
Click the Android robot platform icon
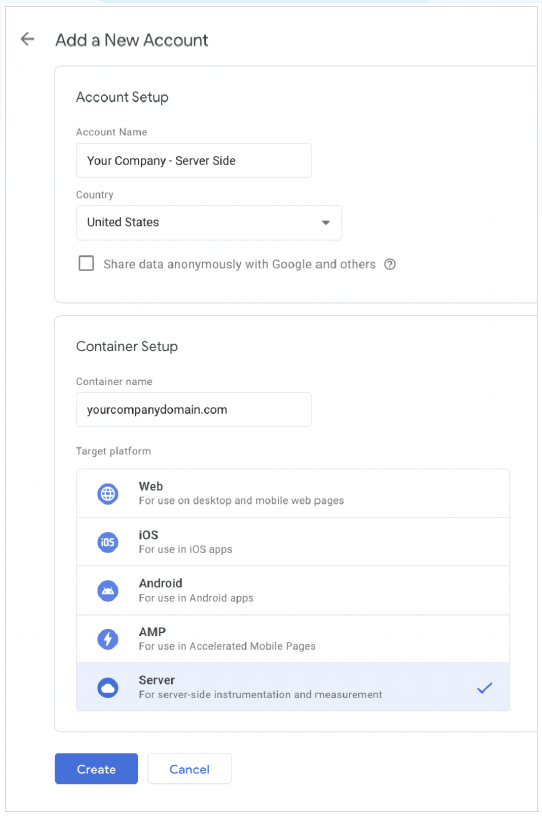point(108,590)
